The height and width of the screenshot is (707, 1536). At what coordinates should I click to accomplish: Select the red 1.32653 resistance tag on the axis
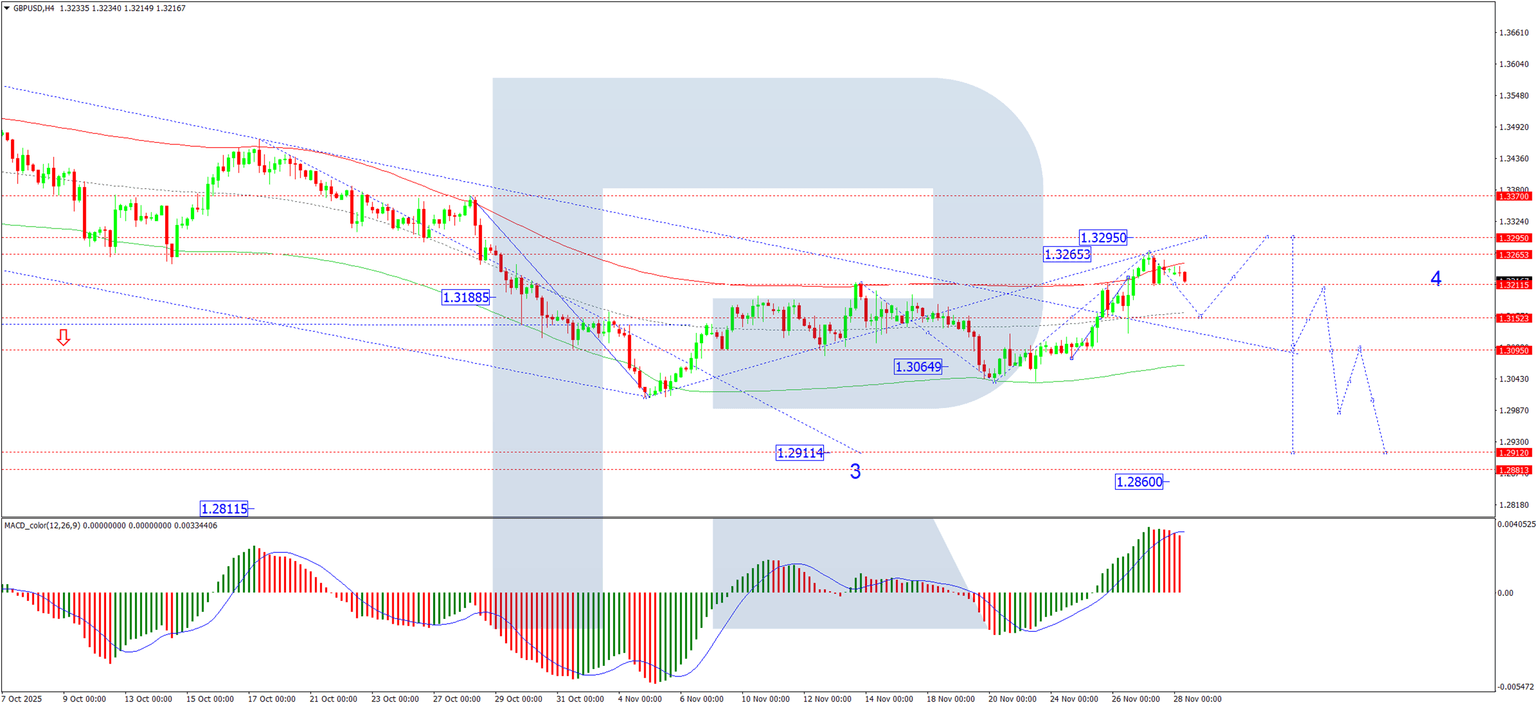[x=1513, y=255]
